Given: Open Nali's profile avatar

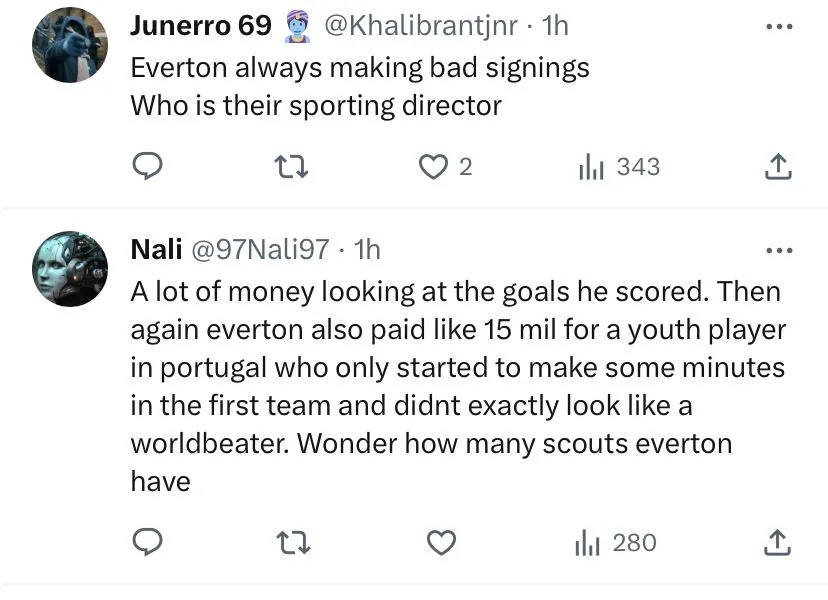Looking at the screenshot, I should pyautogui.click(x=70, y=268).
